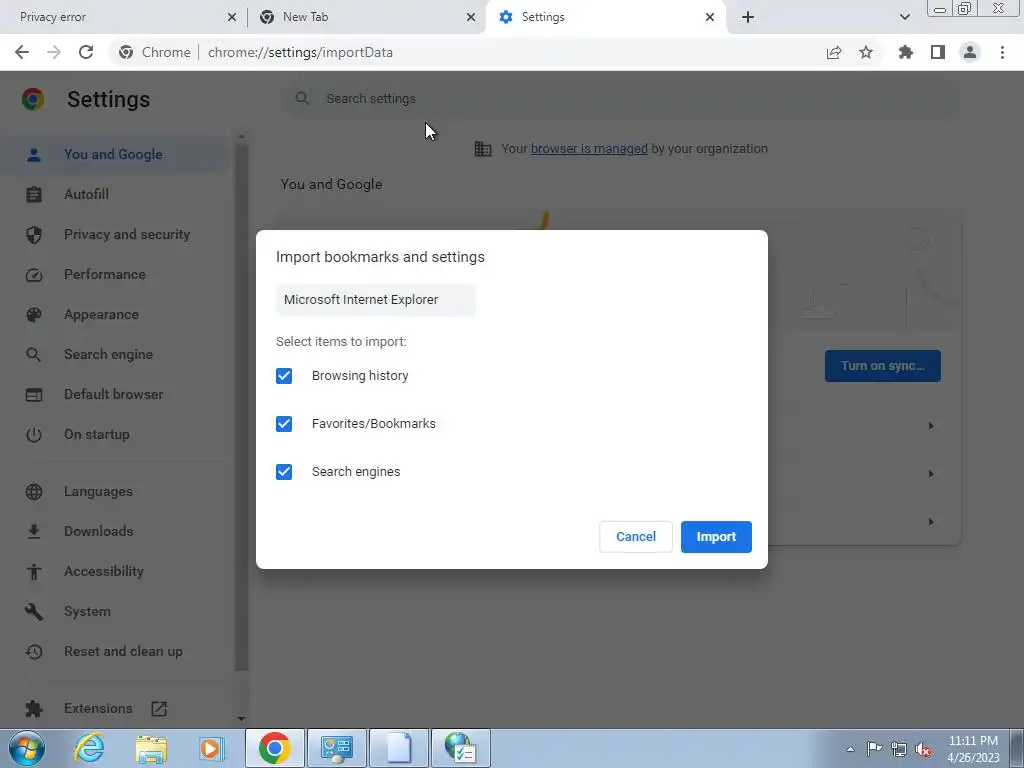Click the Chrome taskbar icon
Image resolution: width=1024 pixels, height=768 pixels.
click(x=275, y=748)
